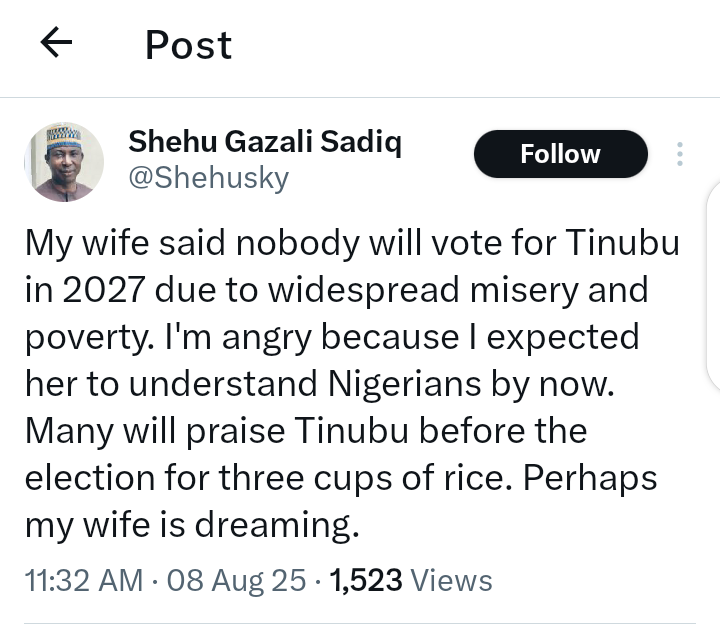Tap the @Shehusky handle
The width and height of the screenshot is (720, 638).
[x=208, y=178]
